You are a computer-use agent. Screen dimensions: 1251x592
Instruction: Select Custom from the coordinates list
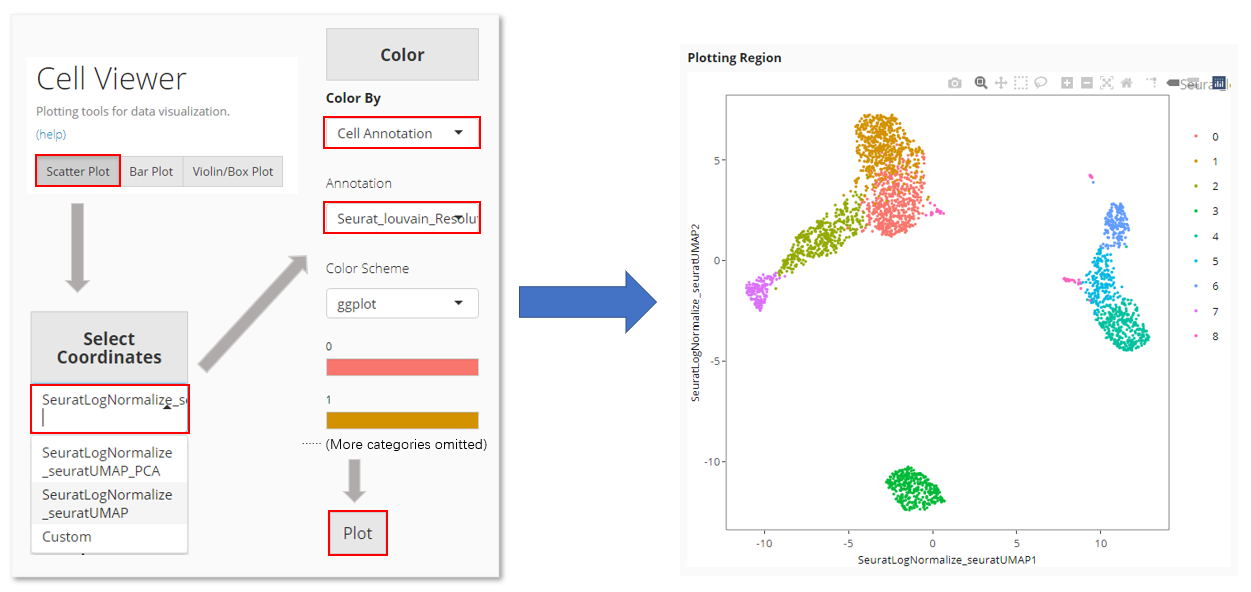(66, 536)
